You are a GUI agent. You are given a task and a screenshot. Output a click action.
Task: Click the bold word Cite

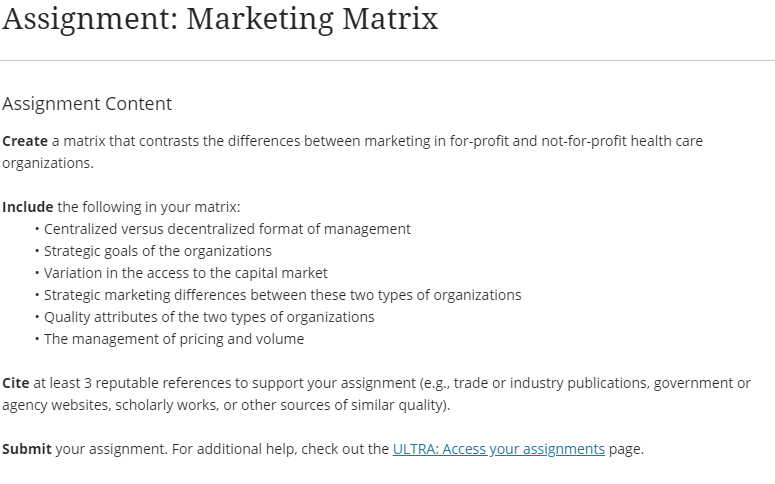16,383
